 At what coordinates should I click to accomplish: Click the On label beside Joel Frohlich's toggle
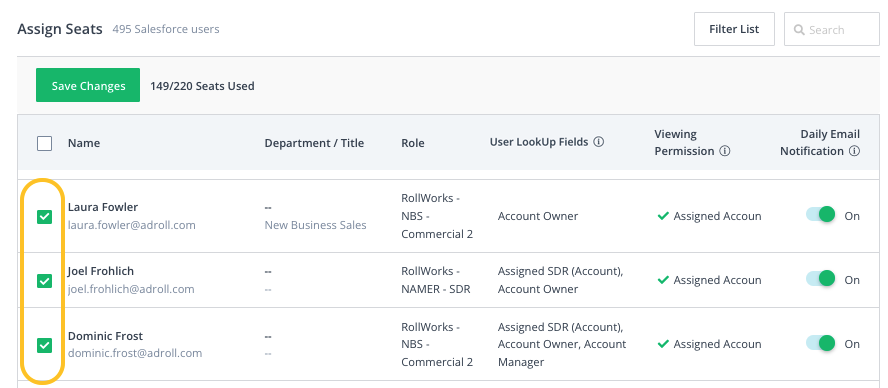852,280
